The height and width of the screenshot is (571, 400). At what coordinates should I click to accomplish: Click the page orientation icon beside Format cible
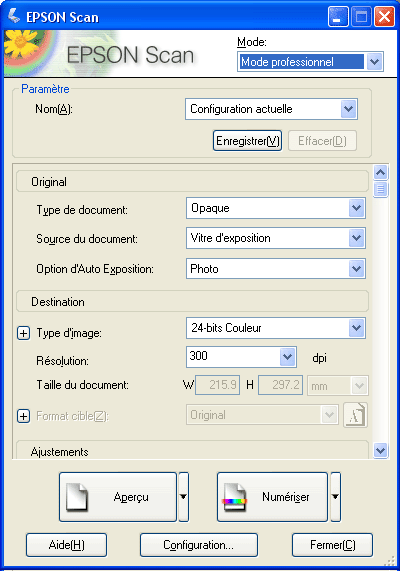356,415
